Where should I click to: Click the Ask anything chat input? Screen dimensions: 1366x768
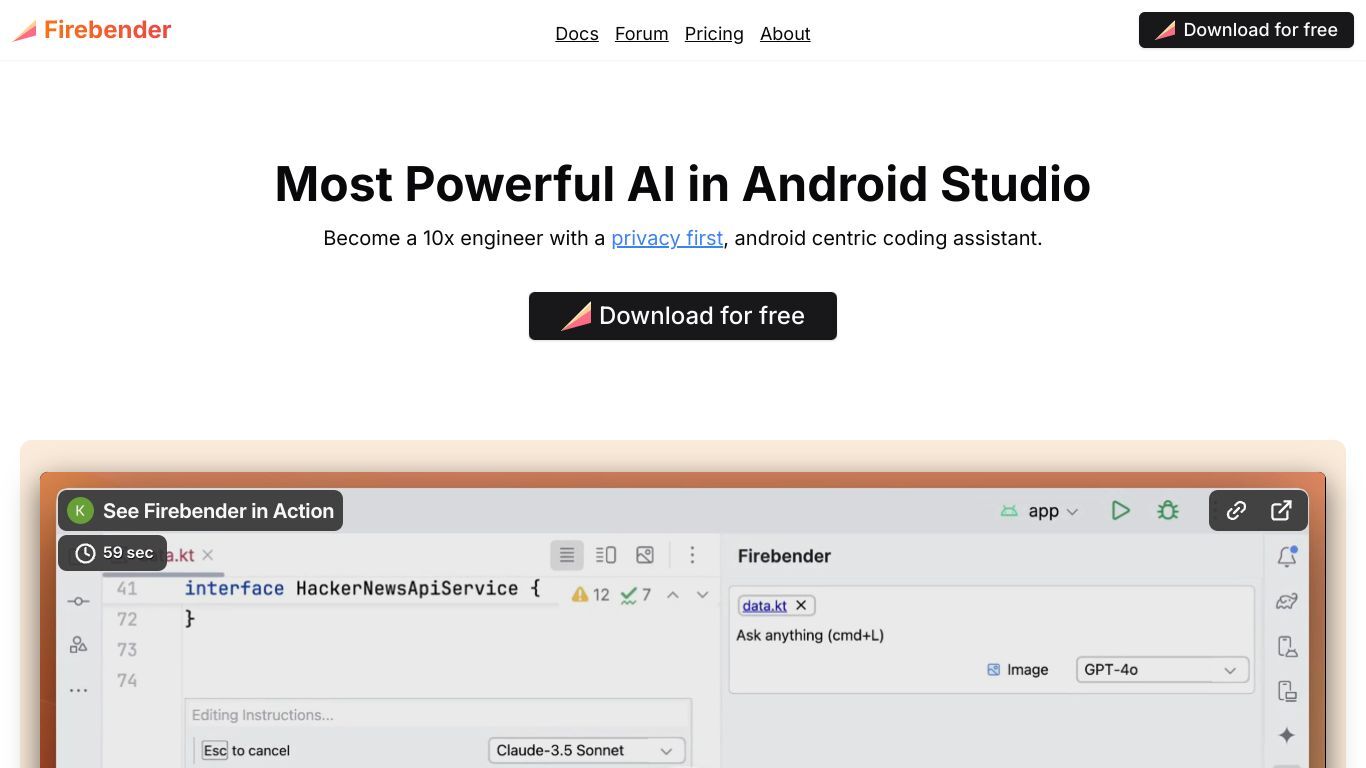810,635
